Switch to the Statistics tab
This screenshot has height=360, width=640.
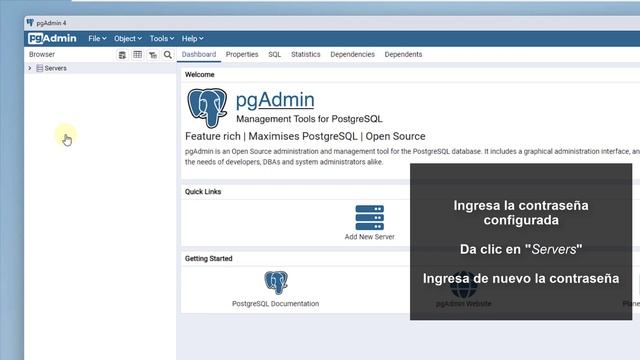(306, 54)
